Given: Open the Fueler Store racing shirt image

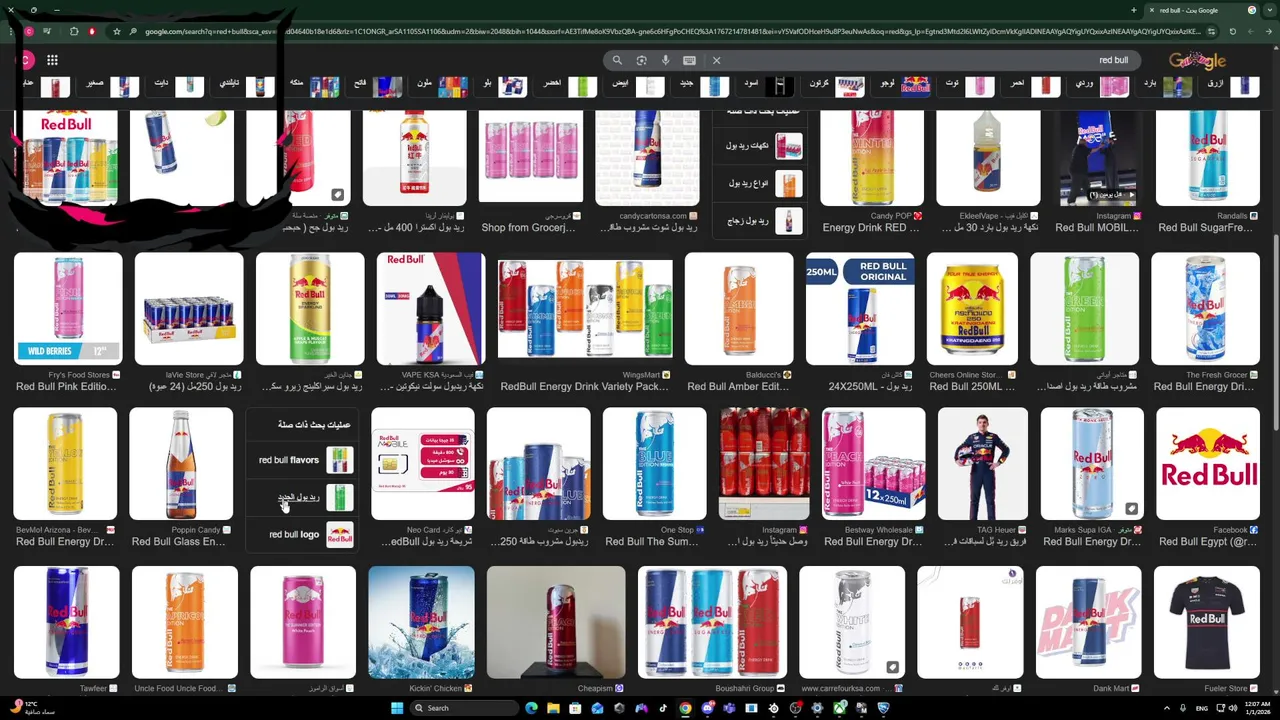Looking at the screenshot, I should coord(1207,622).
